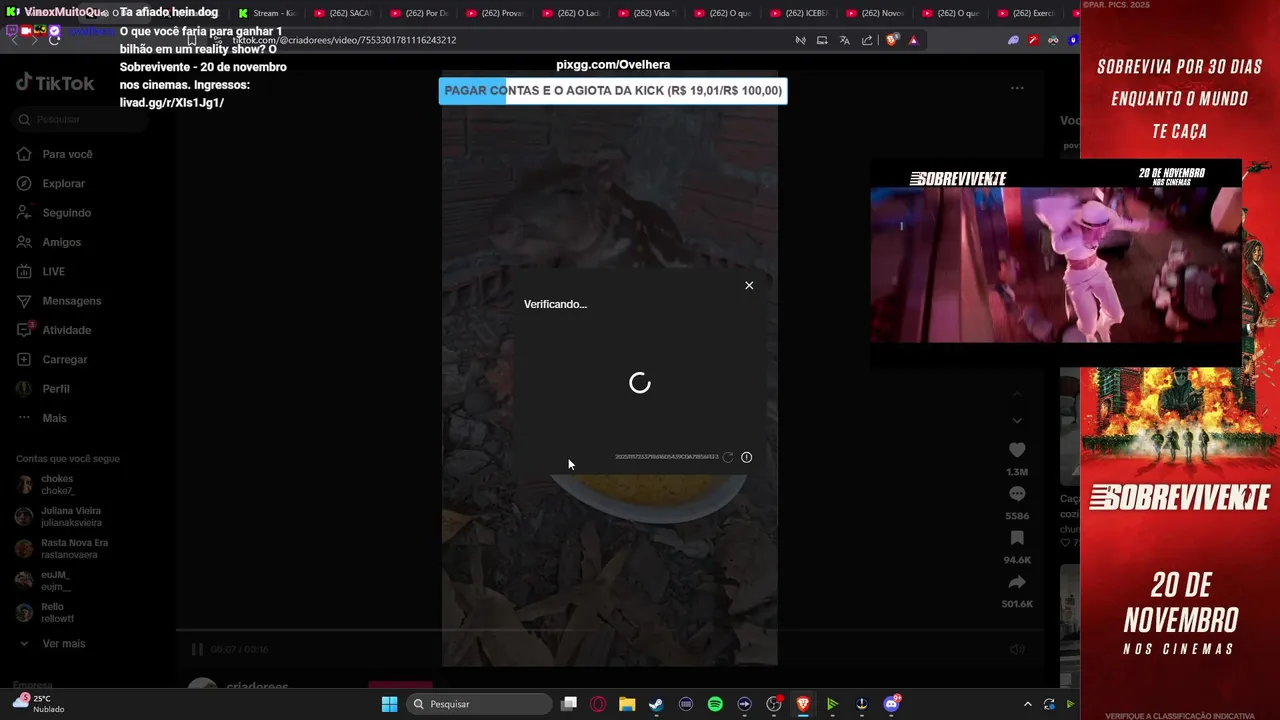The image size is (1280, 720).
Task: Open followed account chokes
Action: click(x=57, y=485)
